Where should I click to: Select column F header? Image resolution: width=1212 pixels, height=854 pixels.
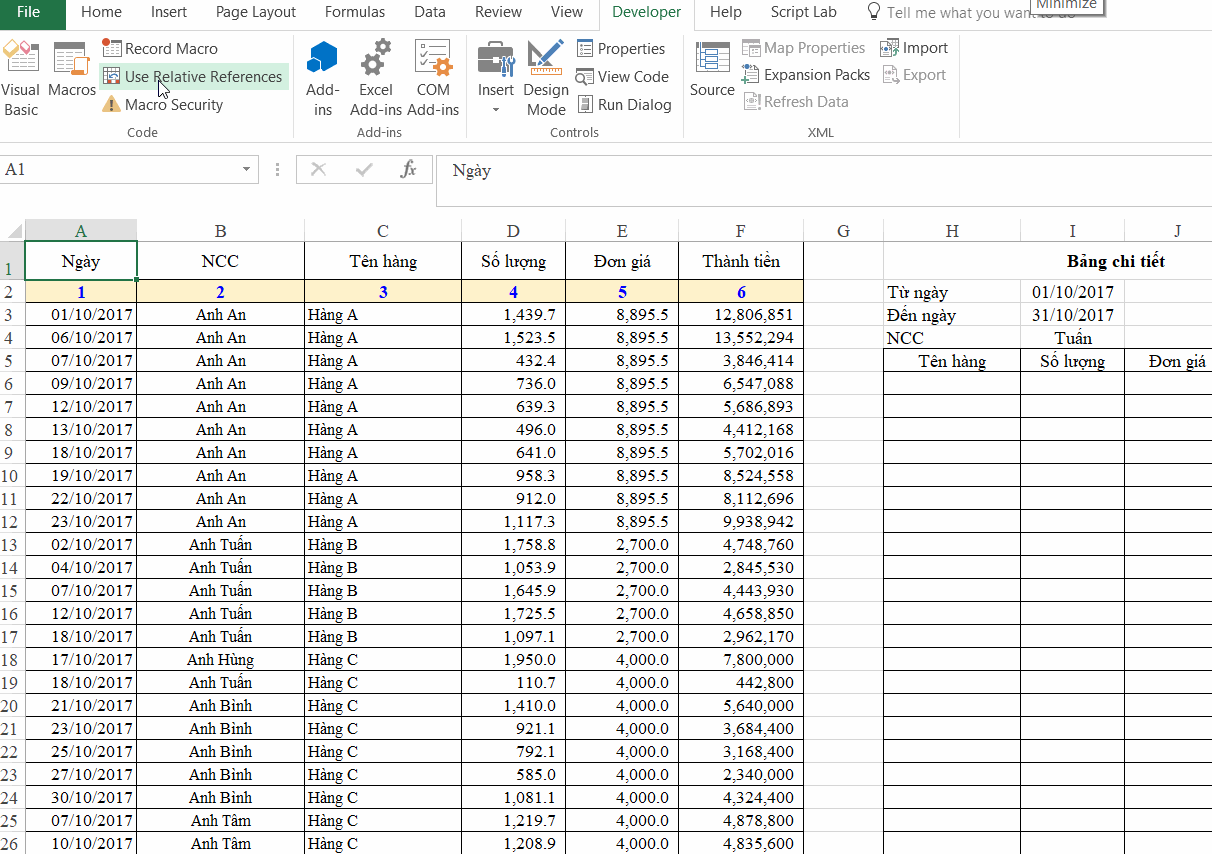pyautogui.click(x=740, y=231)
